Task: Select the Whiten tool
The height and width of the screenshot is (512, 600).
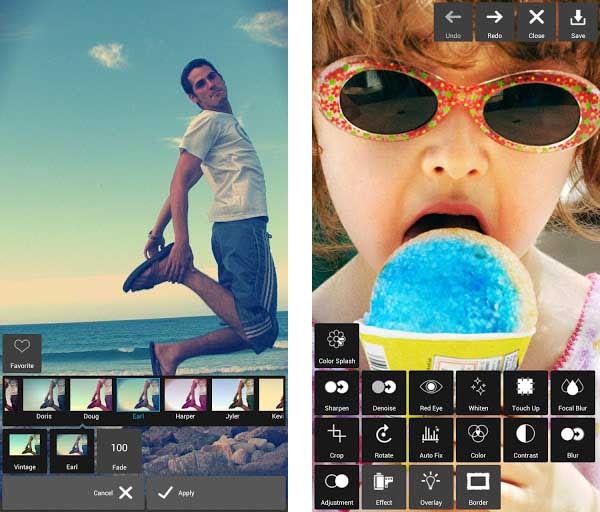Action: pyautogui.click(x=478, y=392)
